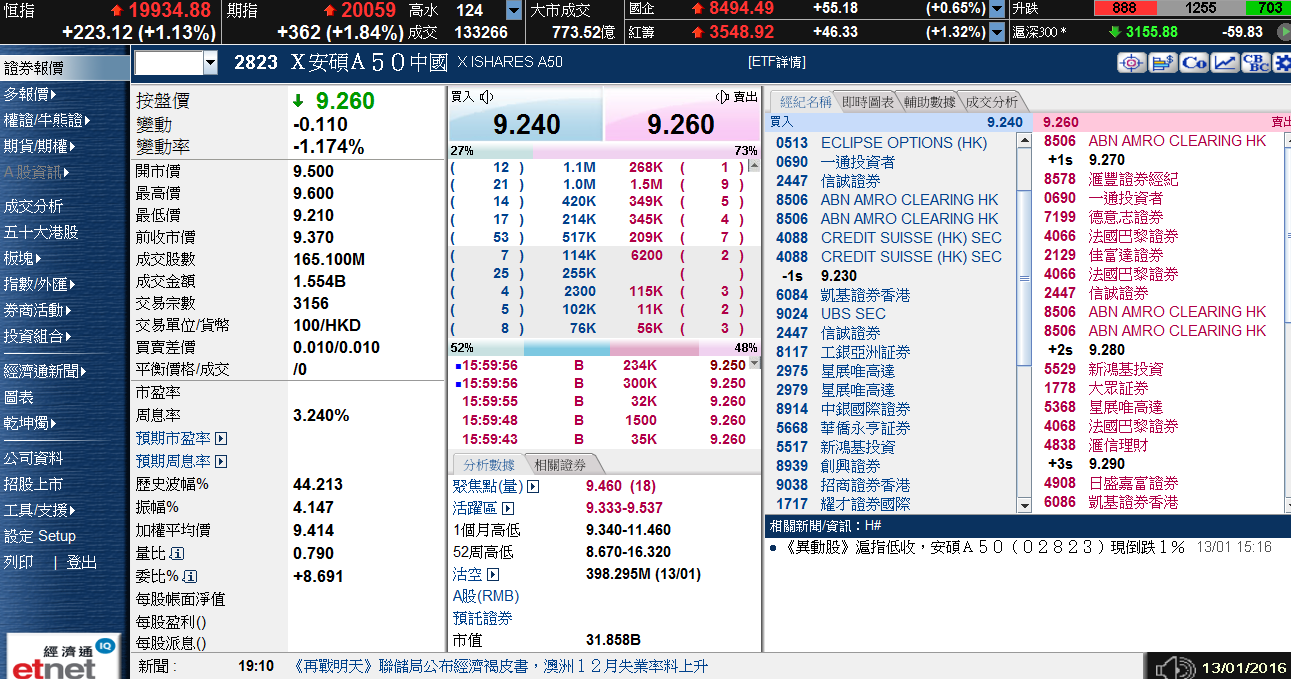Screen dimensions: 1291x679
Task: Click the info icon next to 委比%
Action: coord(190,576)
